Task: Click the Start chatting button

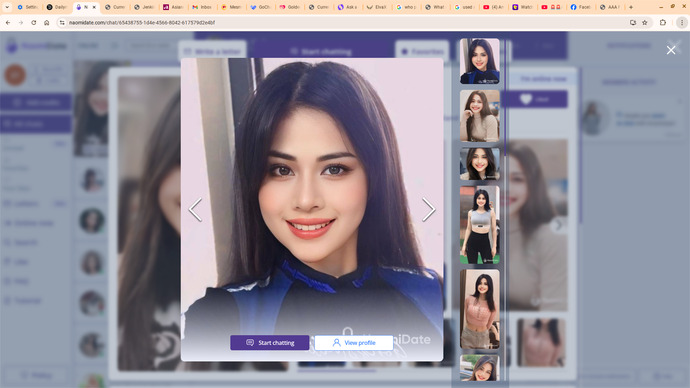Action: pos(270,343)
